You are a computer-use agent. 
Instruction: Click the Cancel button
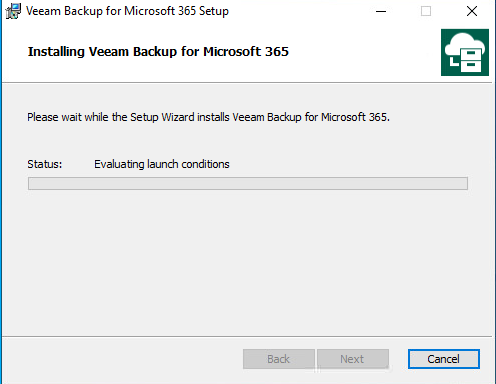(444, 359)
